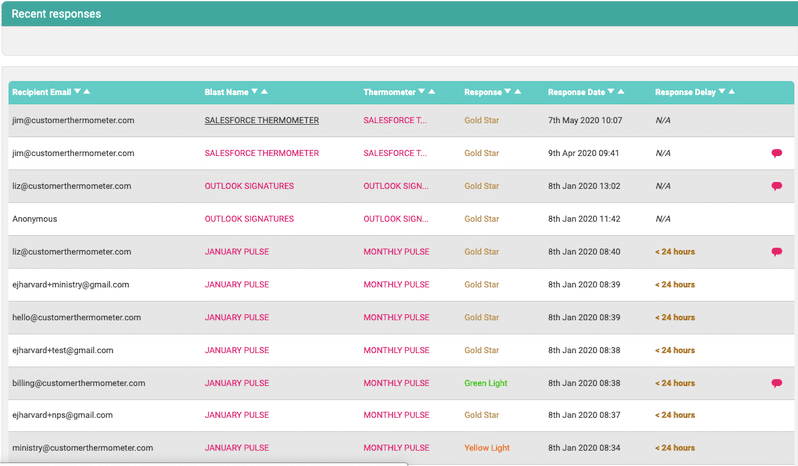Open OUTLOOK SIGNATURES blast in Anonymous row
The image size is (798, 466).
[x=249, y=219]
